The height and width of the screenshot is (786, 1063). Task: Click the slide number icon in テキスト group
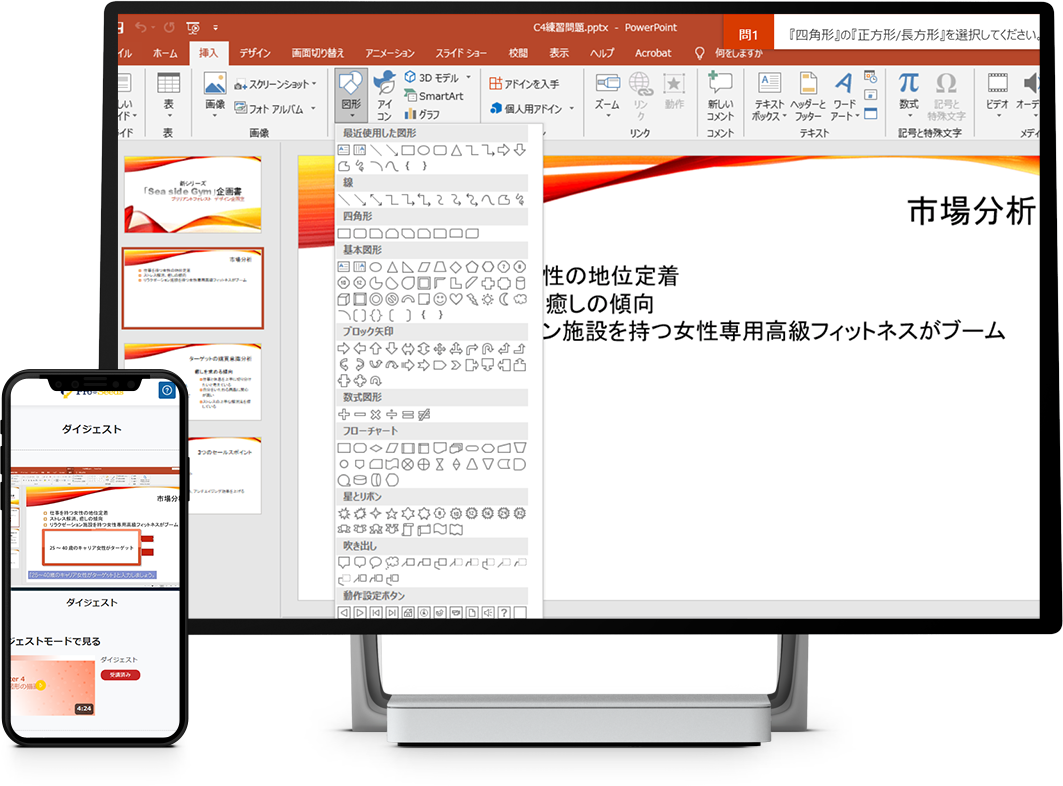coord(871,95)
